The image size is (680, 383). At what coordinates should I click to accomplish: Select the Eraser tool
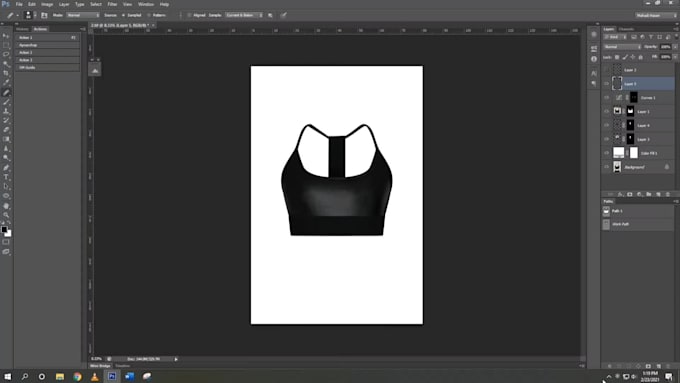[6, 130]
